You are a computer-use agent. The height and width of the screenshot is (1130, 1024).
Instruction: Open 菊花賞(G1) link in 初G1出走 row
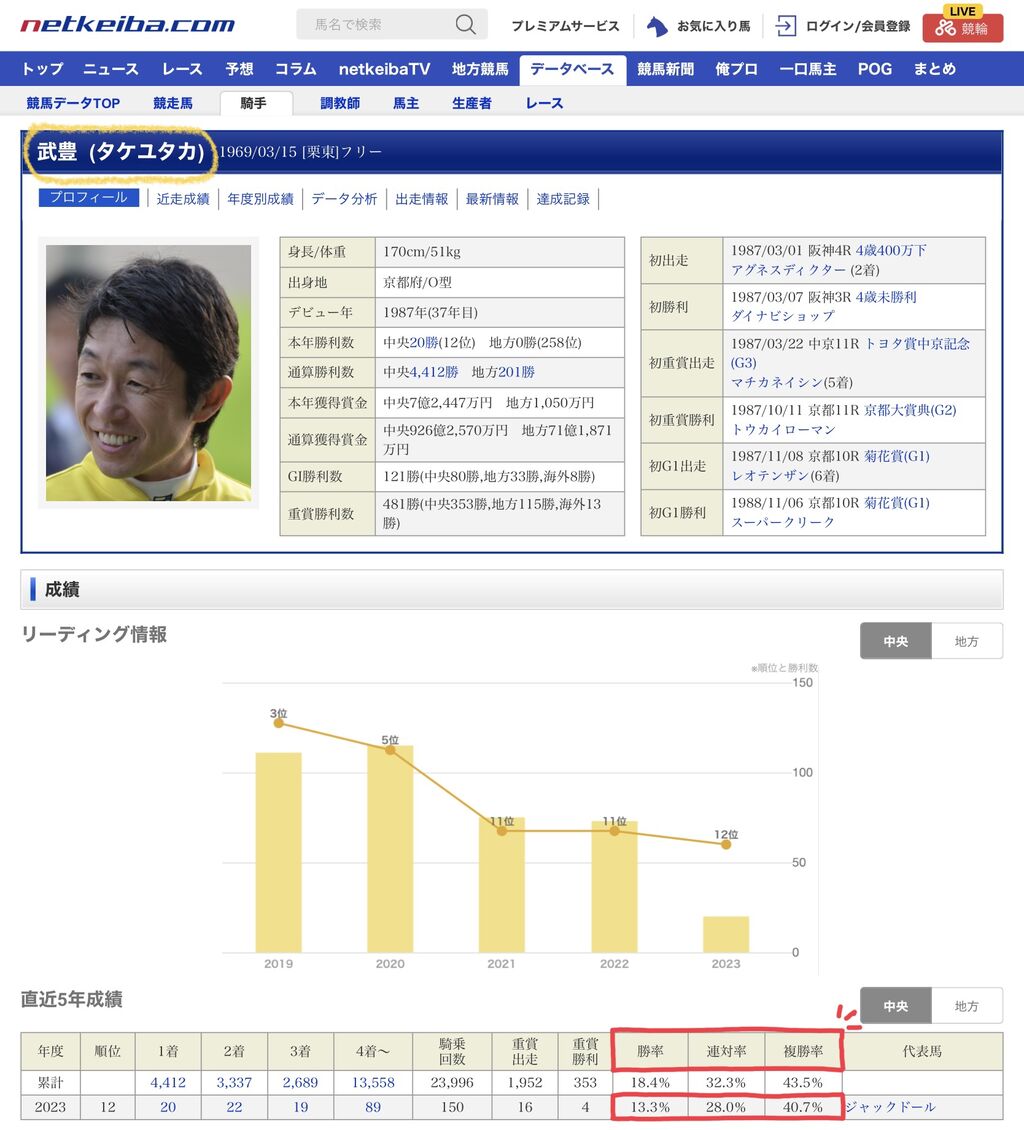coord(896,456)
